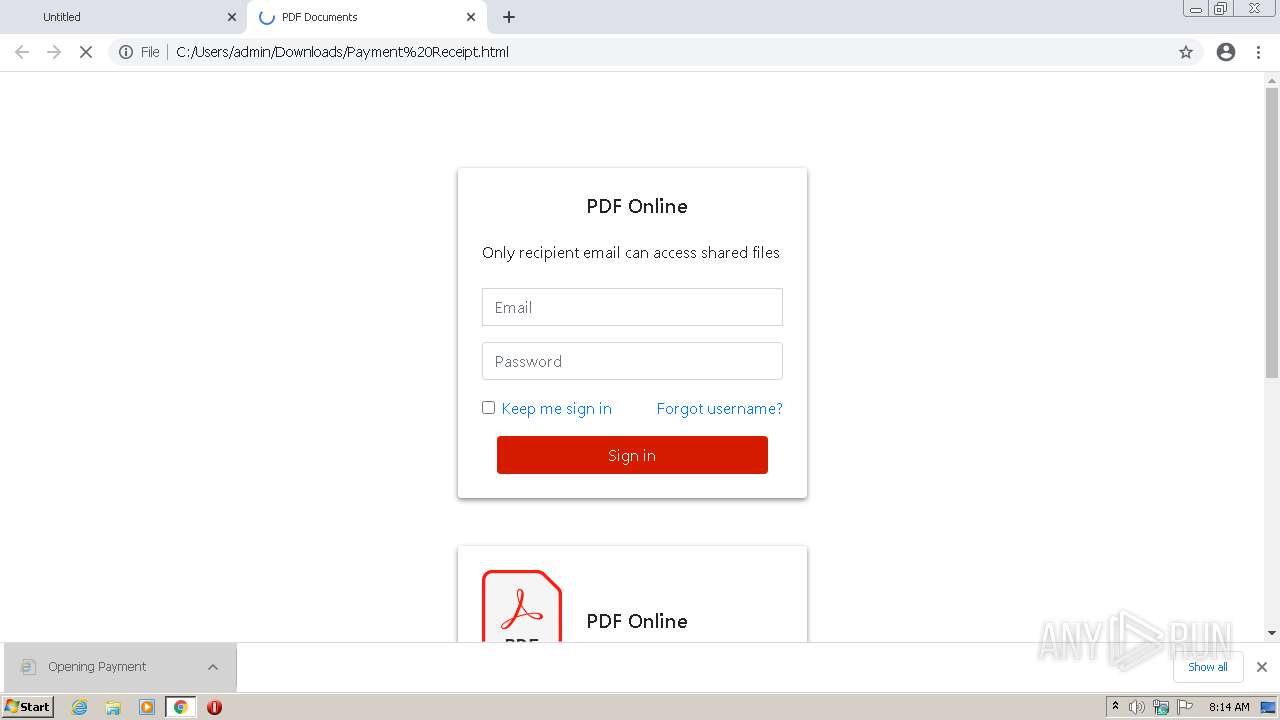Open the media player taskbar icon
Screen dimensions: 1280x720
coord(147,707)
